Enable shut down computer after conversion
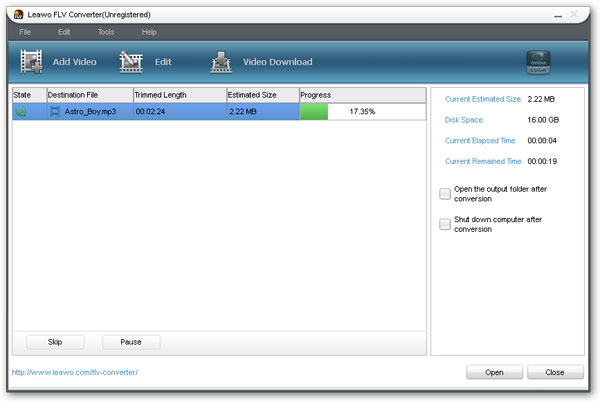 [445, 224]
